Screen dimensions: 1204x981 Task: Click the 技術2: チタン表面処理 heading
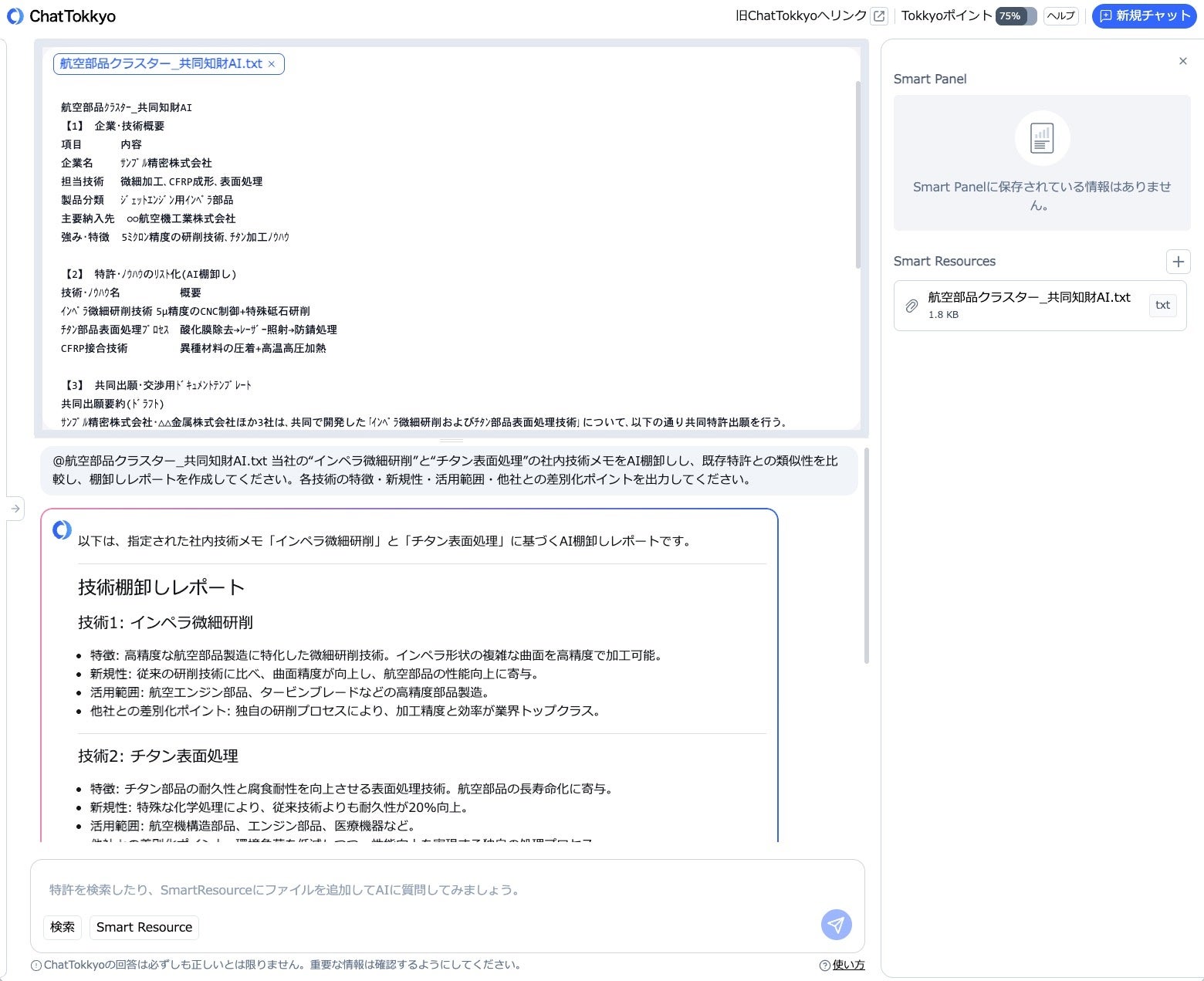point(158,756)
